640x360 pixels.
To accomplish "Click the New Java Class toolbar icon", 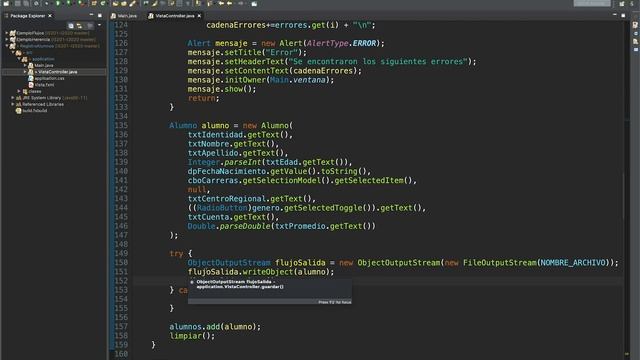I will [x=102, y=3].
